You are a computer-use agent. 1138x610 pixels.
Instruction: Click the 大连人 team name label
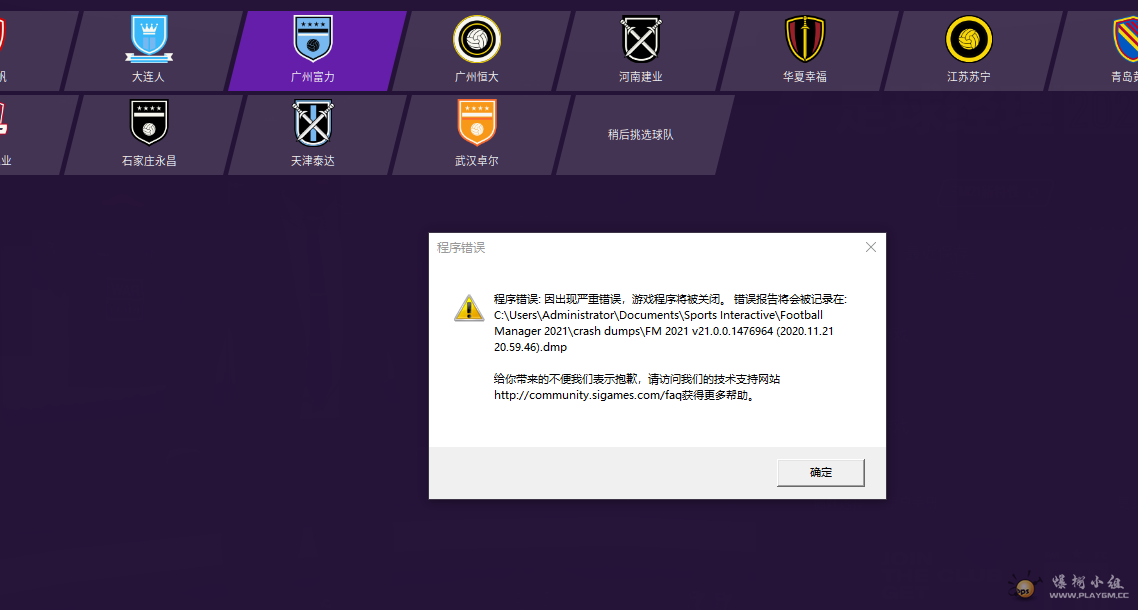[148, 76]
